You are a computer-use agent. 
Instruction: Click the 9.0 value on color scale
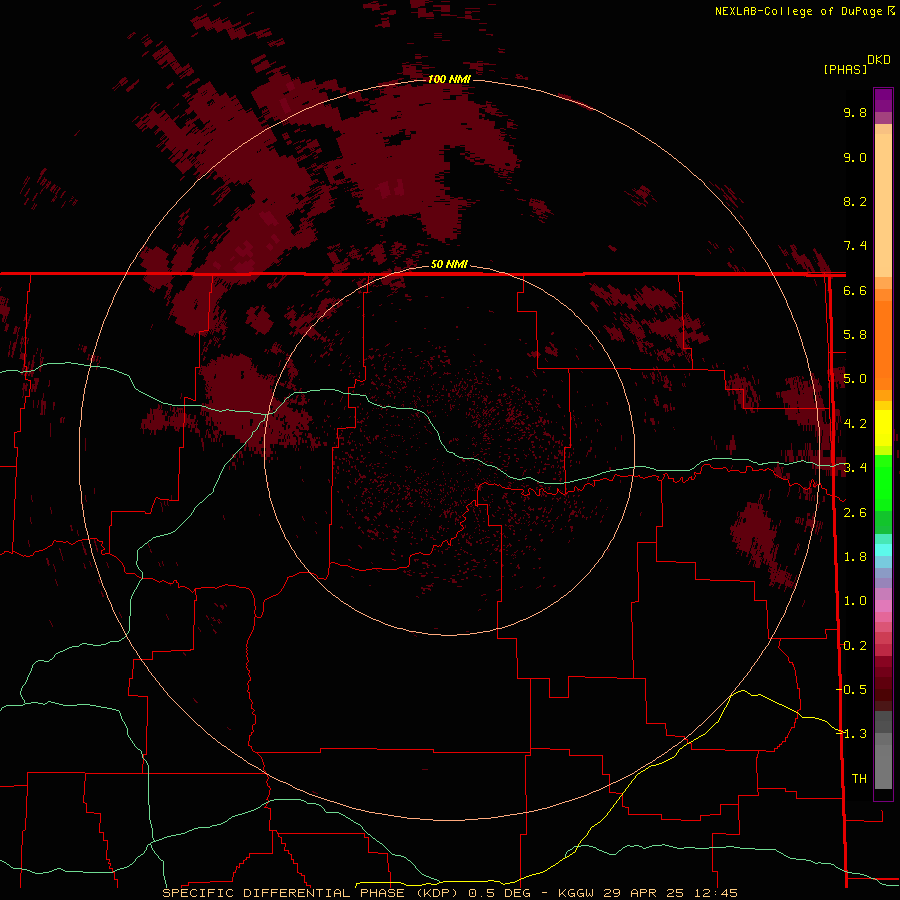click(855, 157)
